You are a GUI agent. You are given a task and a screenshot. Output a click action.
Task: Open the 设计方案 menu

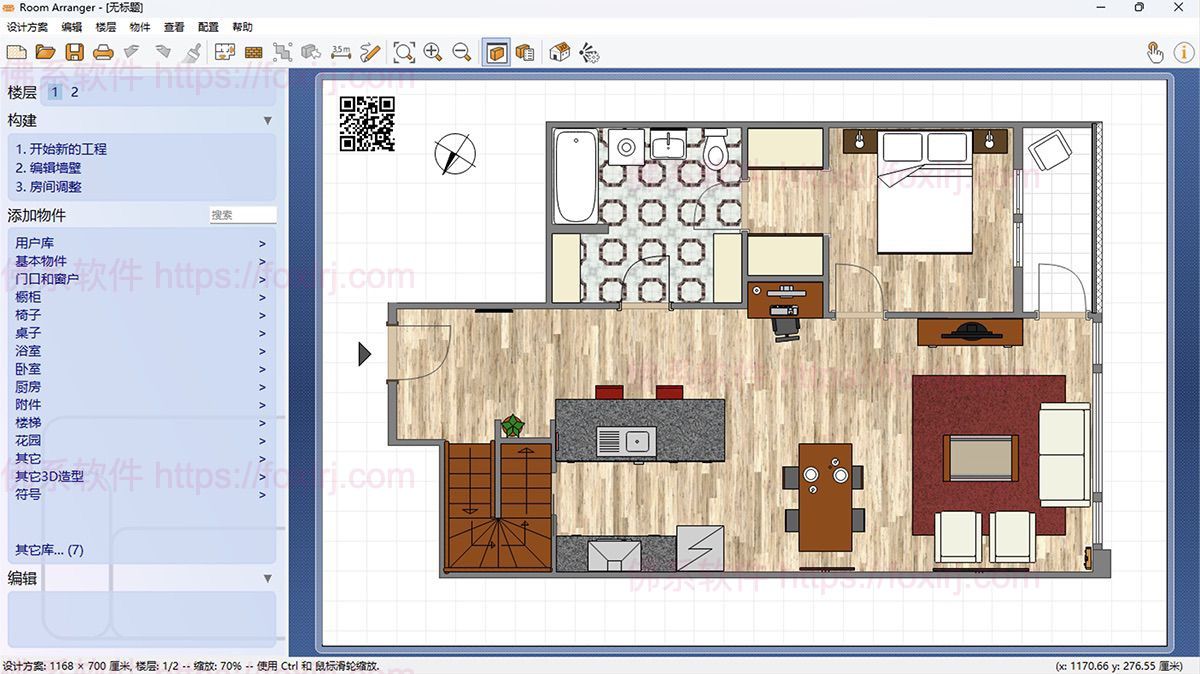(x=27, y=27)
